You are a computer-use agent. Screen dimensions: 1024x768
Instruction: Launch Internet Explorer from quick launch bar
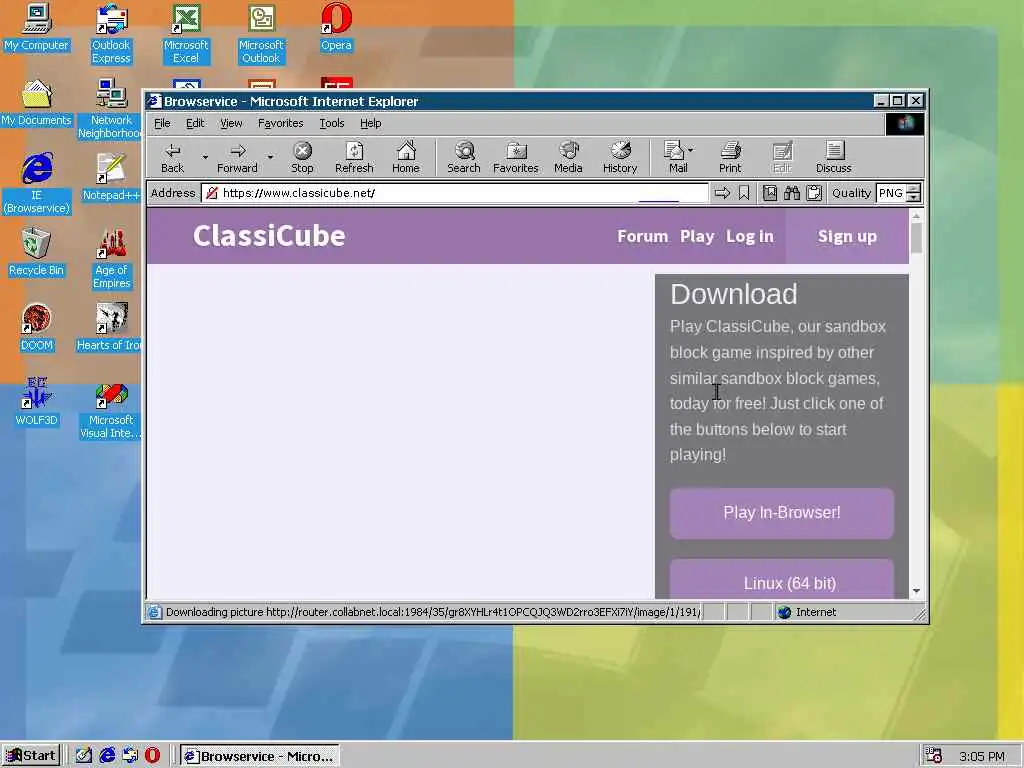pos(107,756)
